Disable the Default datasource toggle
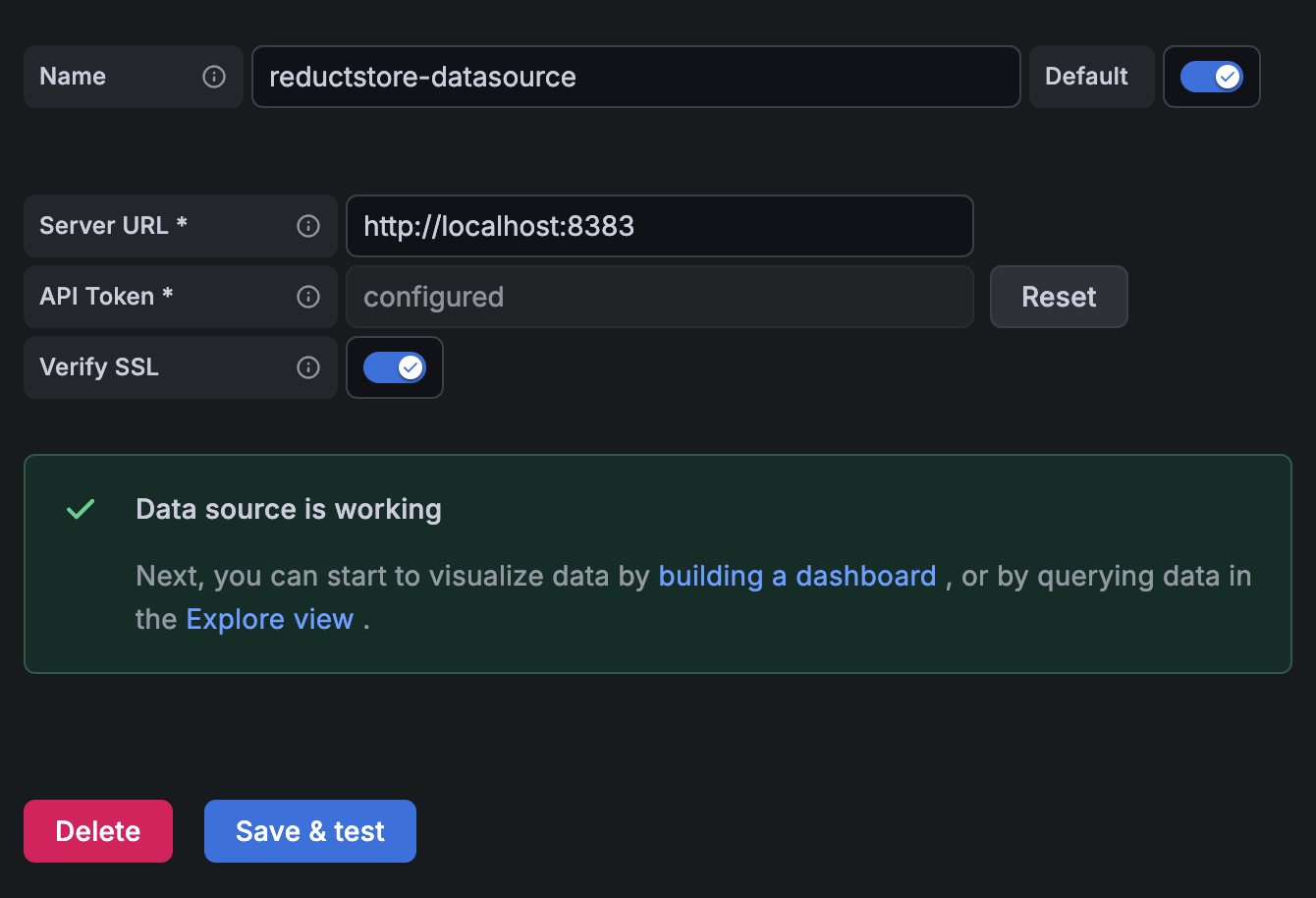Screen dimensions: 1316x898 1212,76
